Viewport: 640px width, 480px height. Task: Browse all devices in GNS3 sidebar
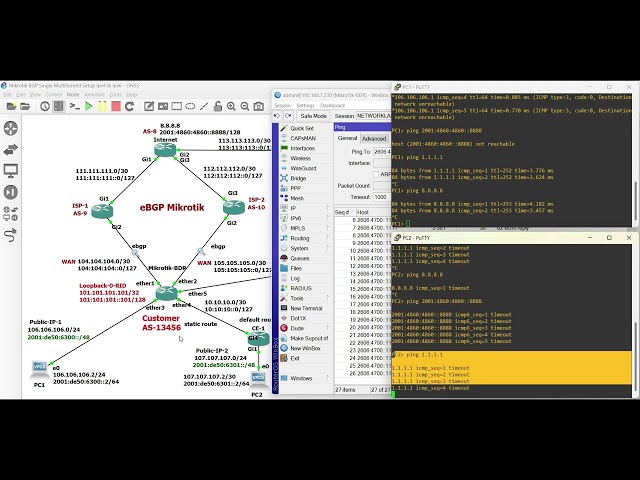tap(11, 213)
